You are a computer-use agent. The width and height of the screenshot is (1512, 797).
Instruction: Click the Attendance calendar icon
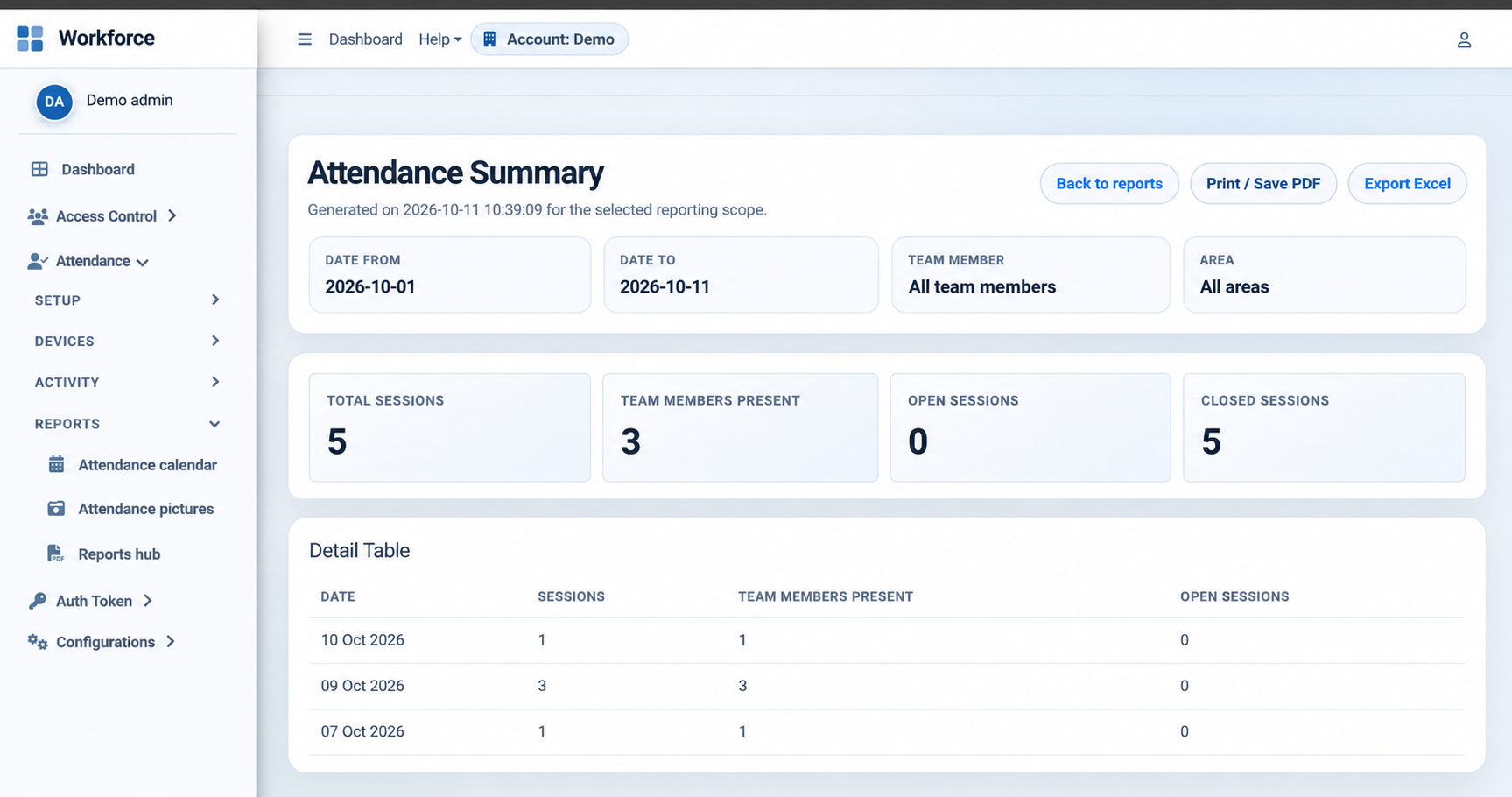click(56, 464)
